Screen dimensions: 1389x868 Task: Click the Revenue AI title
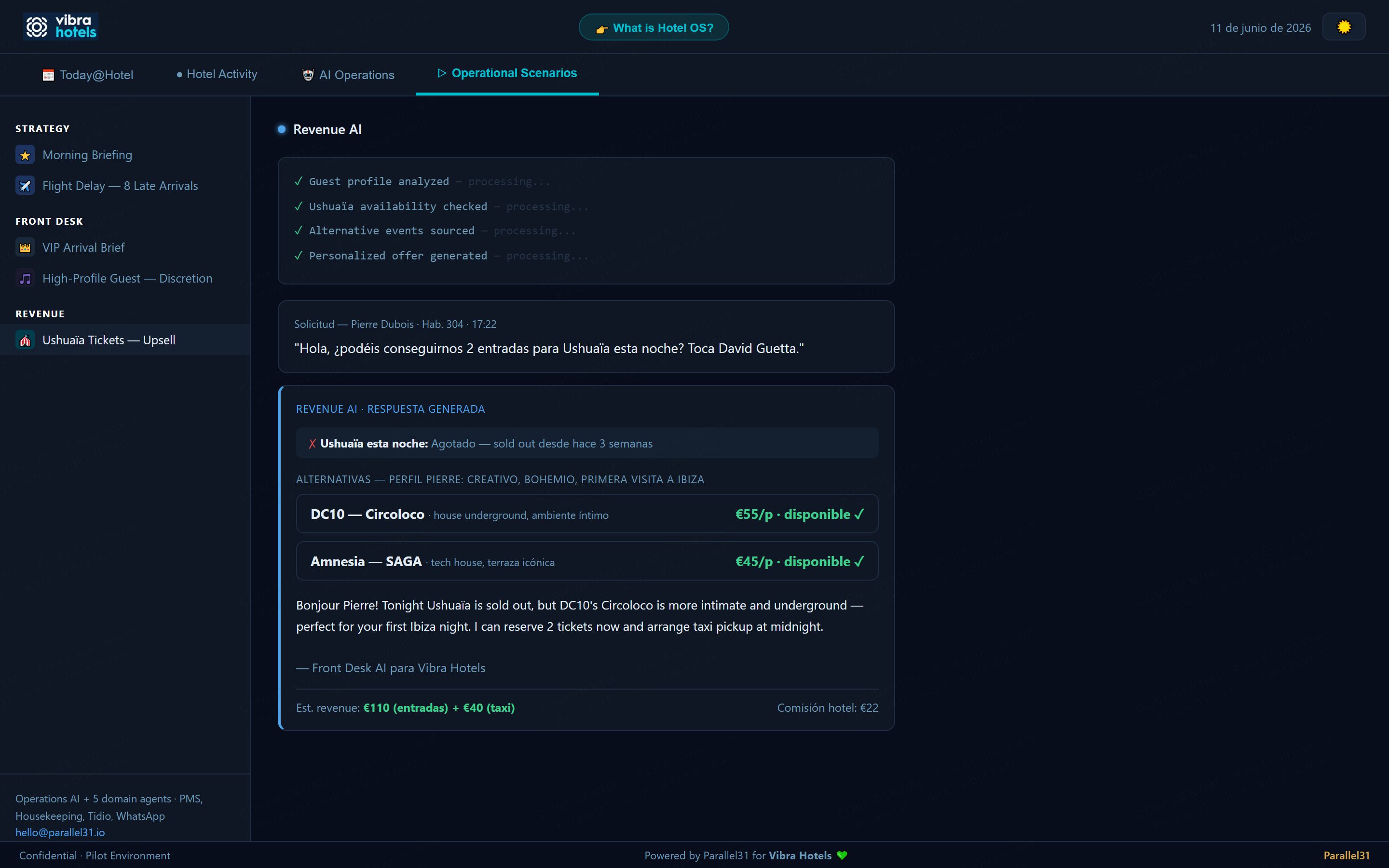click(327, 129)
